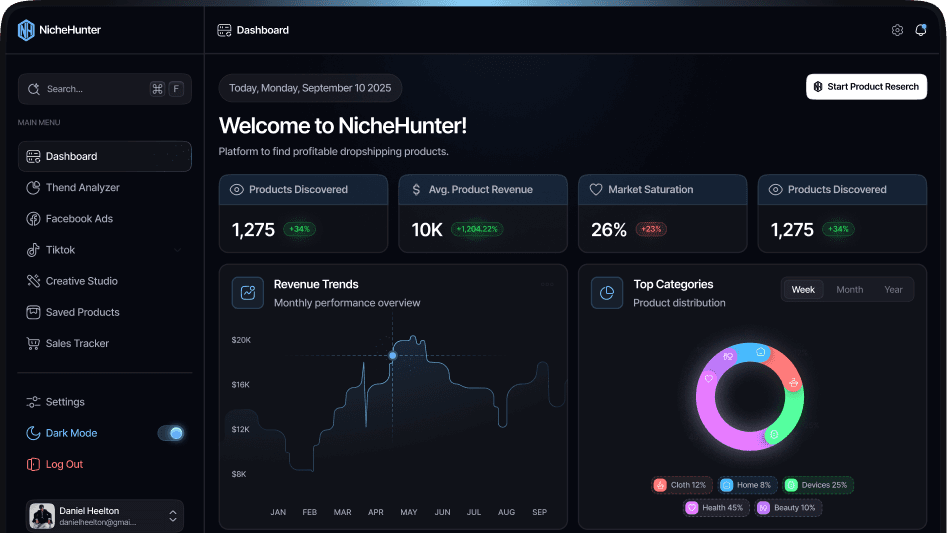Open Sales Tracker page
This screenshot has height=533, width=947.
[x=104, y=343]
